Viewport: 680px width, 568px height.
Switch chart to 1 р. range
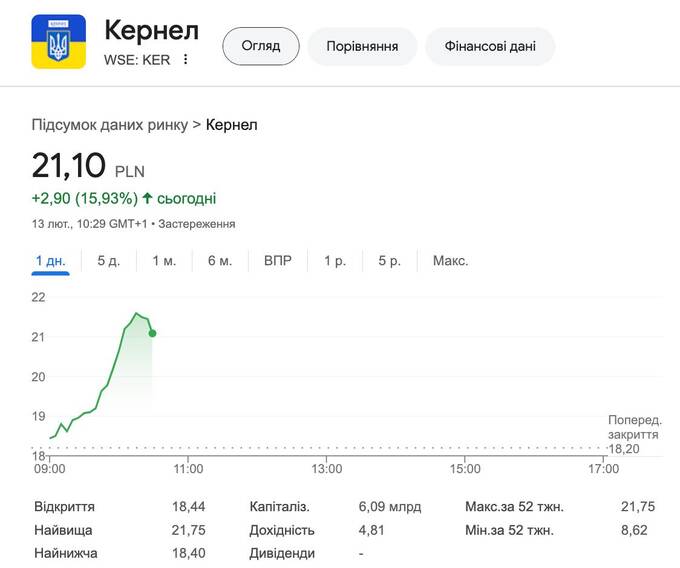tap(335, 261)
